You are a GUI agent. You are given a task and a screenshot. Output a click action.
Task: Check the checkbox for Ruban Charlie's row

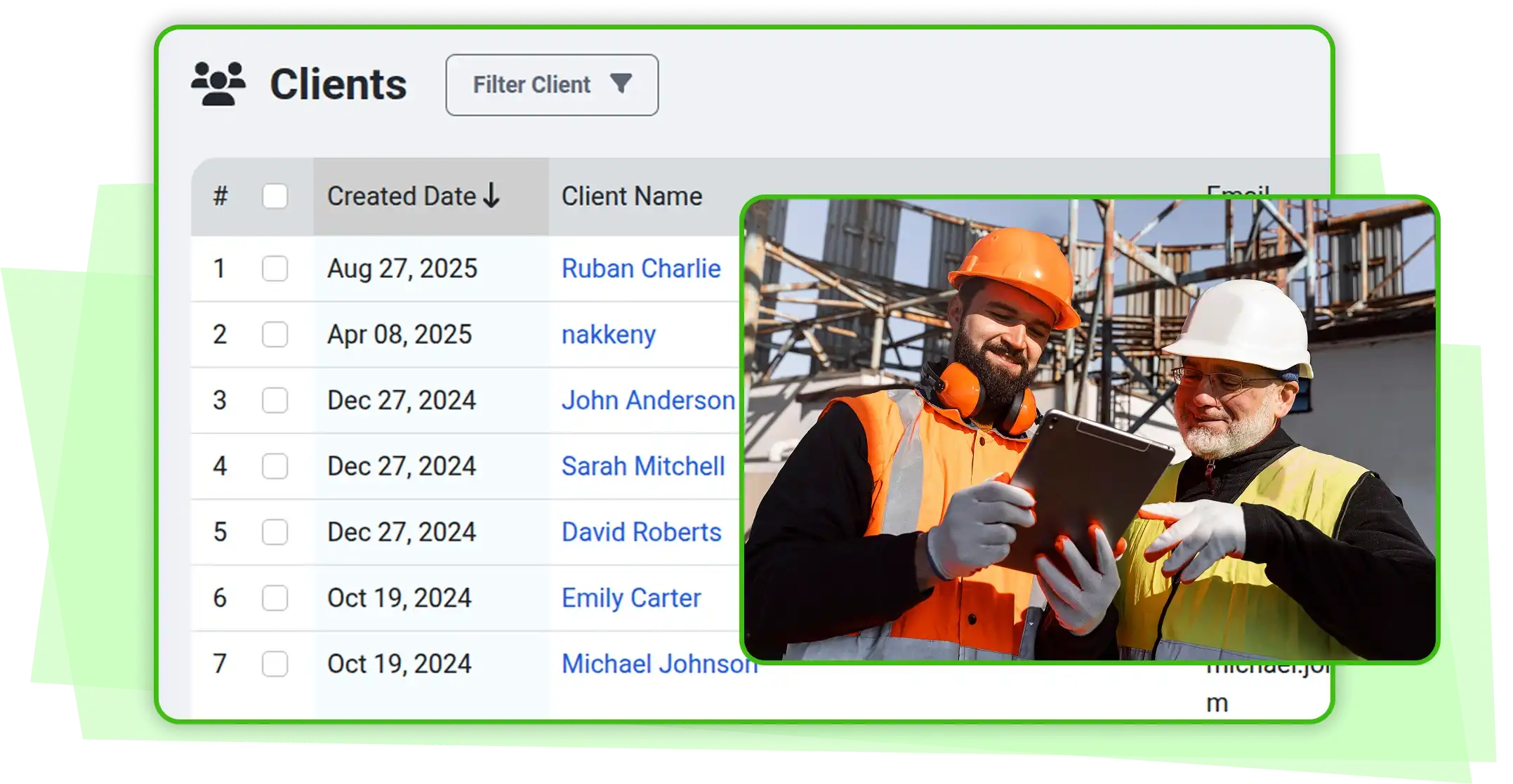pos(275,268)
